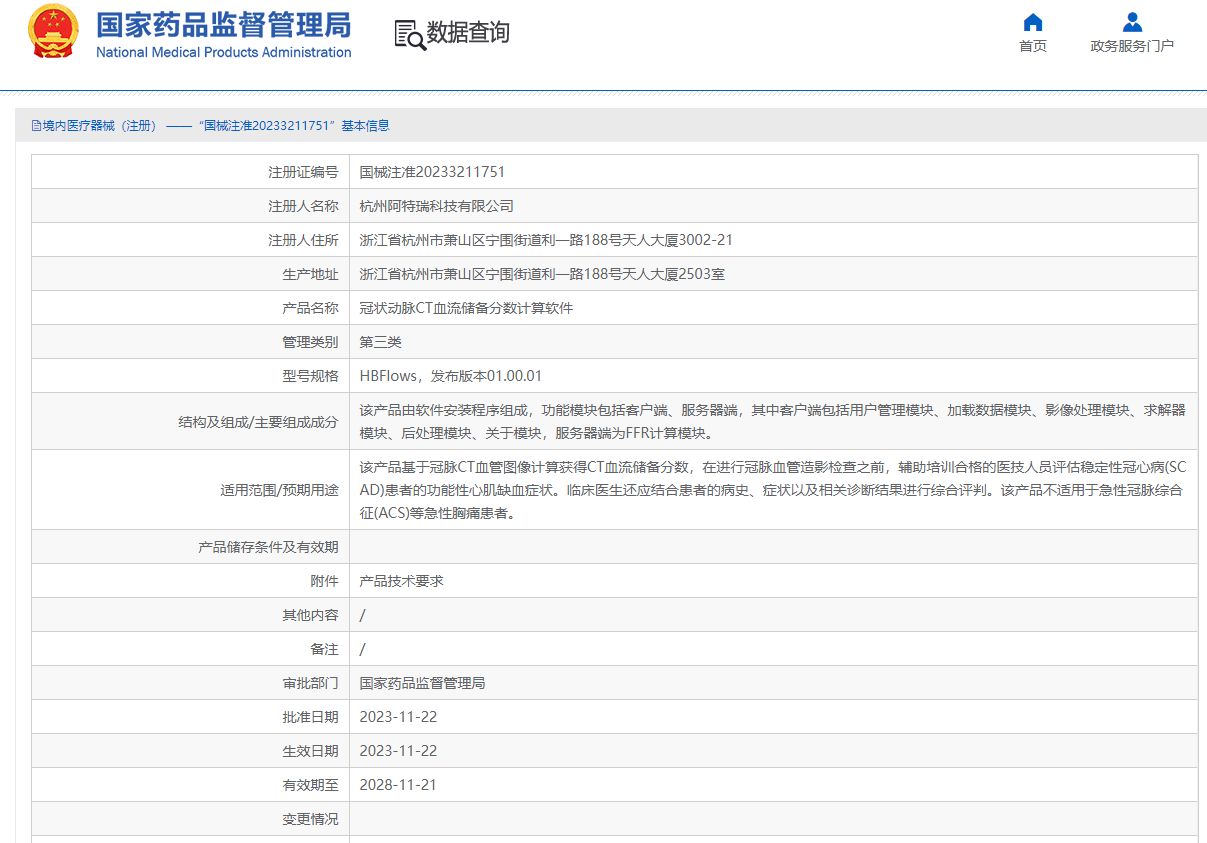
Task: Open the 首页 text link
Action: coord(1033,46)
